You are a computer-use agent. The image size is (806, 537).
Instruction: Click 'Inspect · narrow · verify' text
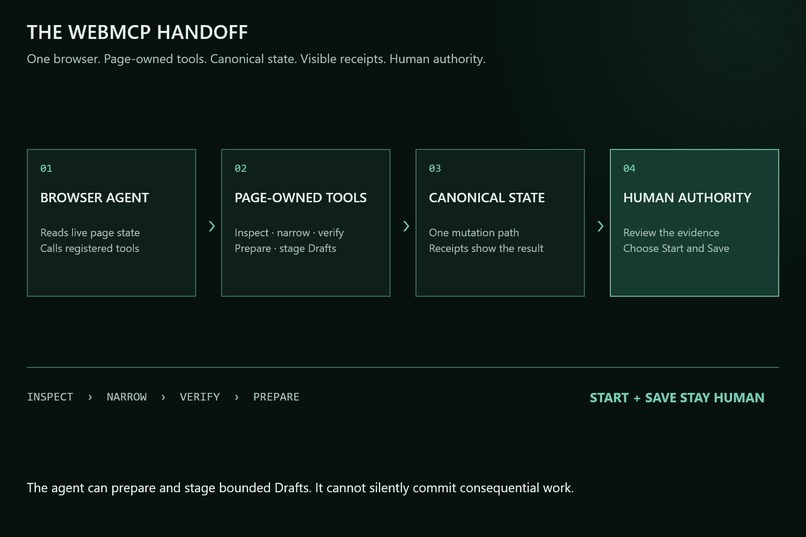(x=289, y=233)
